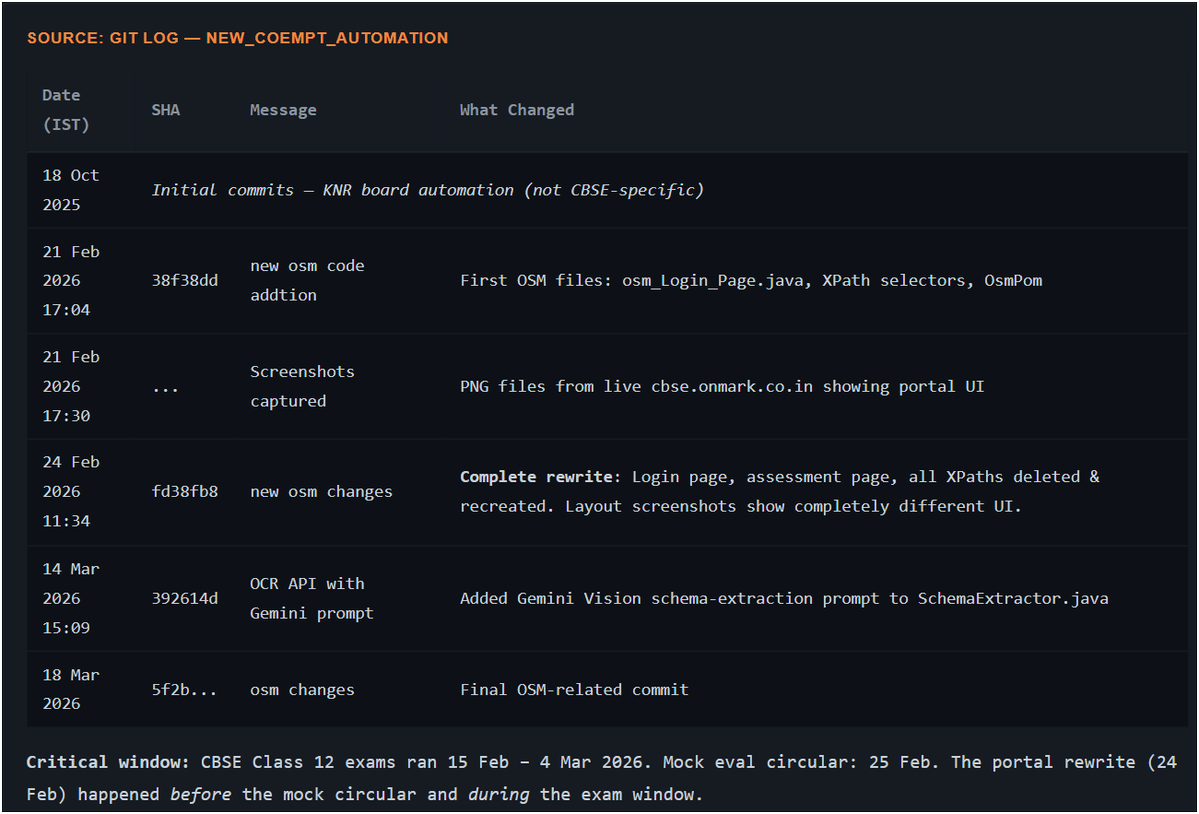This screenshot has width=1199, height=814.
Task: Click the '...' SHA placeholder
Action: coord(165,389)
